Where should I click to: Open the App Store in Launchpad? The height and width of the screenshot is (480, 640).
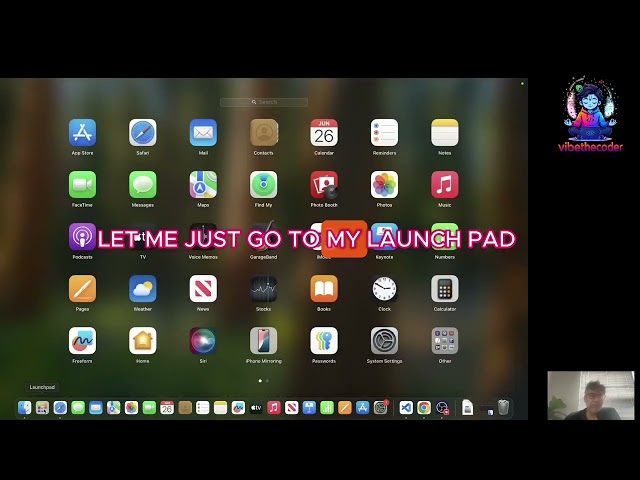pyautogui.click(x=82, y=133)
